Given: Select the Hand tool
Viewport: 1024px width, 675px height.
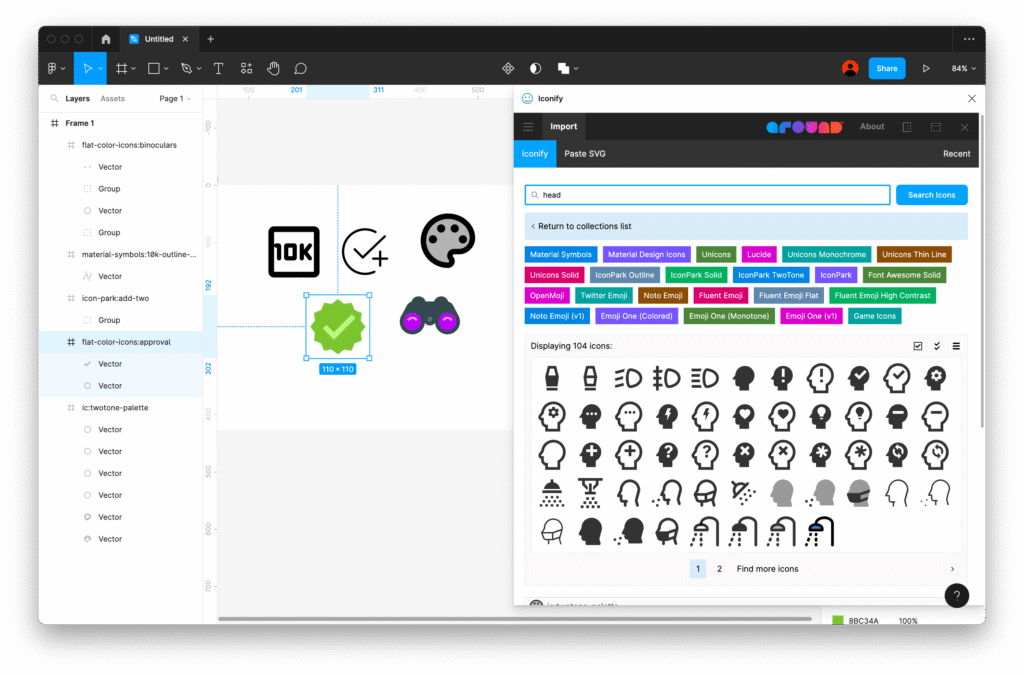Looking at the screenshot, I should [x=273, y=68].
